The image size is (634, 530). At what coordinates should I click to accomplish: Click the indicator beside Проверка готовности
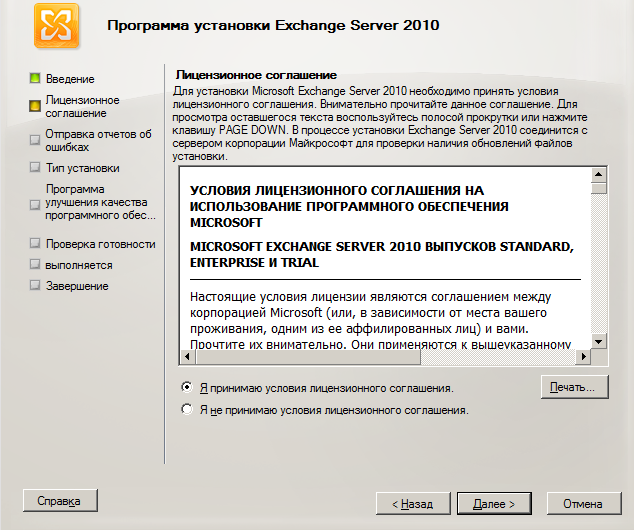(x=35, y=243)
